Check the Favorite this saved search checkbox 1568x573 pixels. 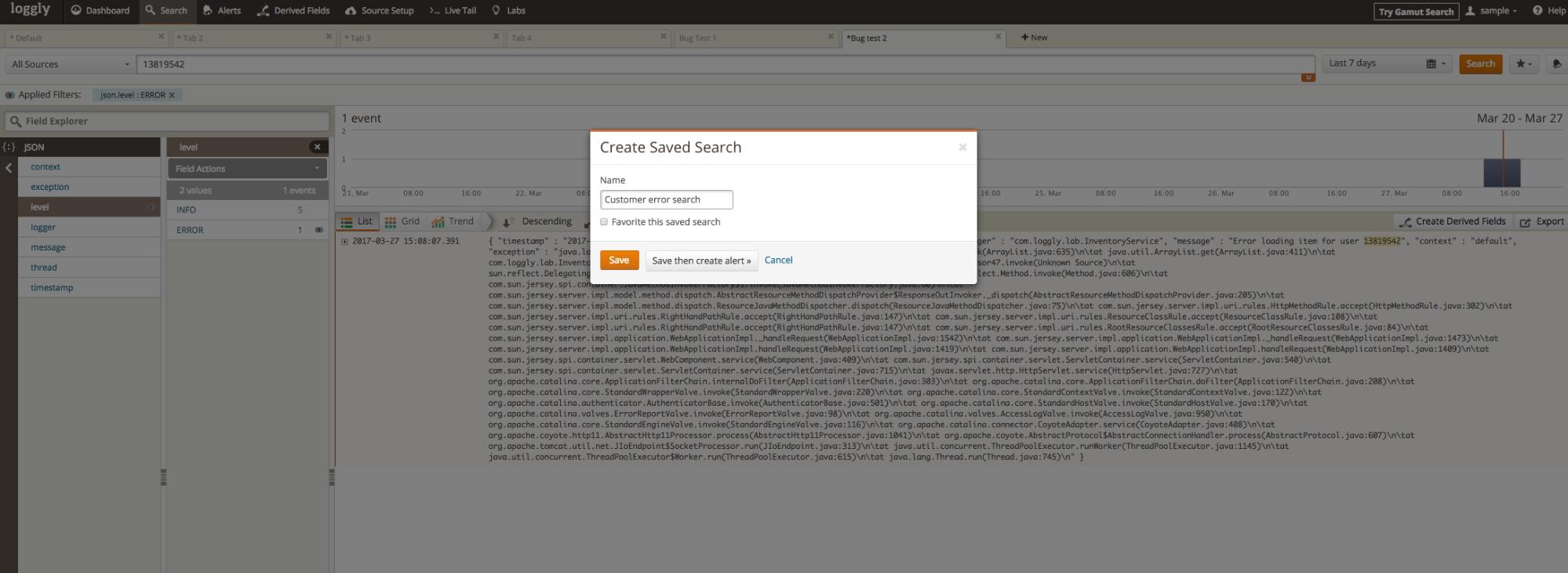tap(604, 222)
